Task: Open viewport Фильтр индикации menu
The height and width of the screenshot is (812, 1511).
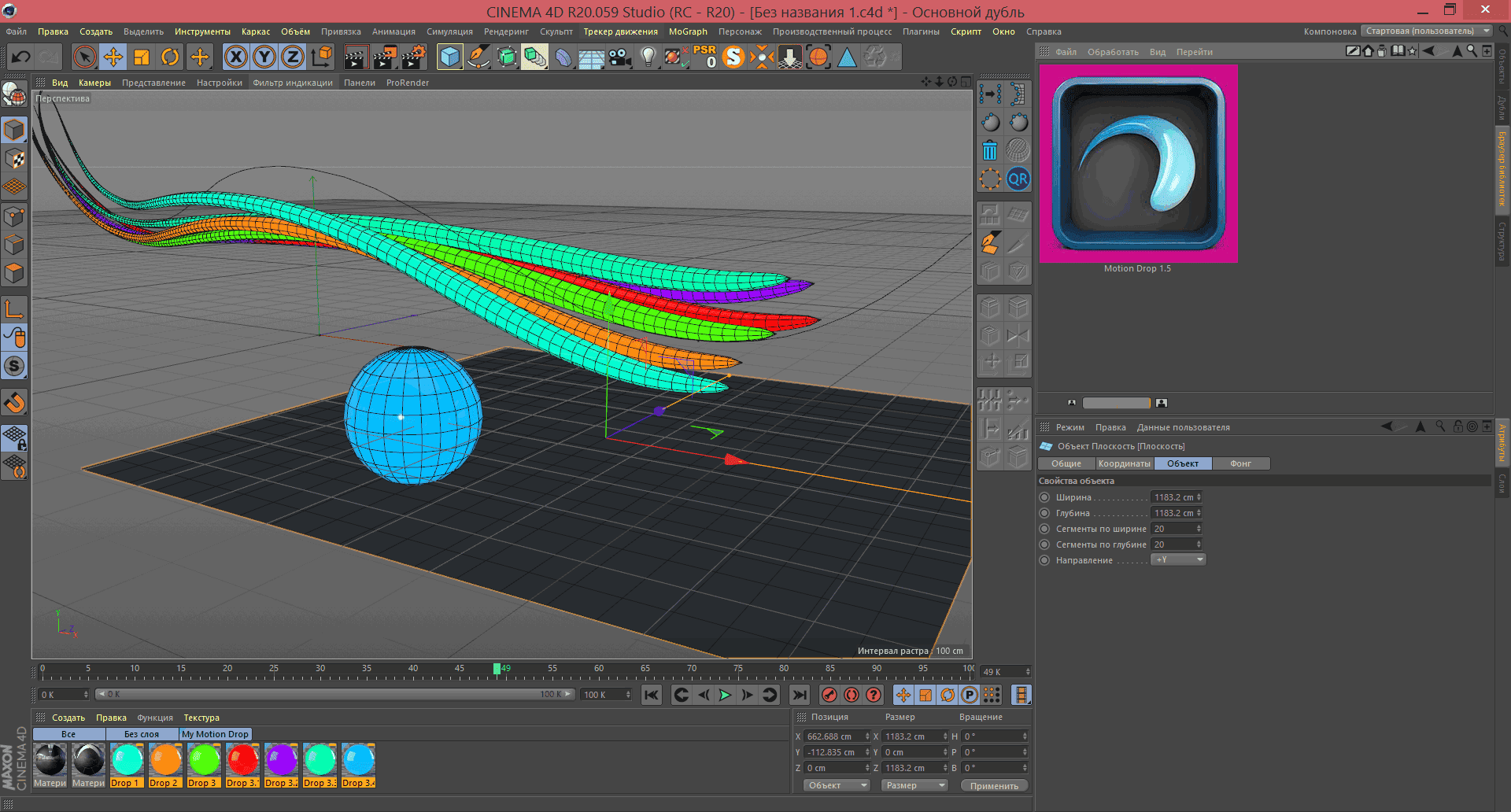Action: tap(293, 83)
